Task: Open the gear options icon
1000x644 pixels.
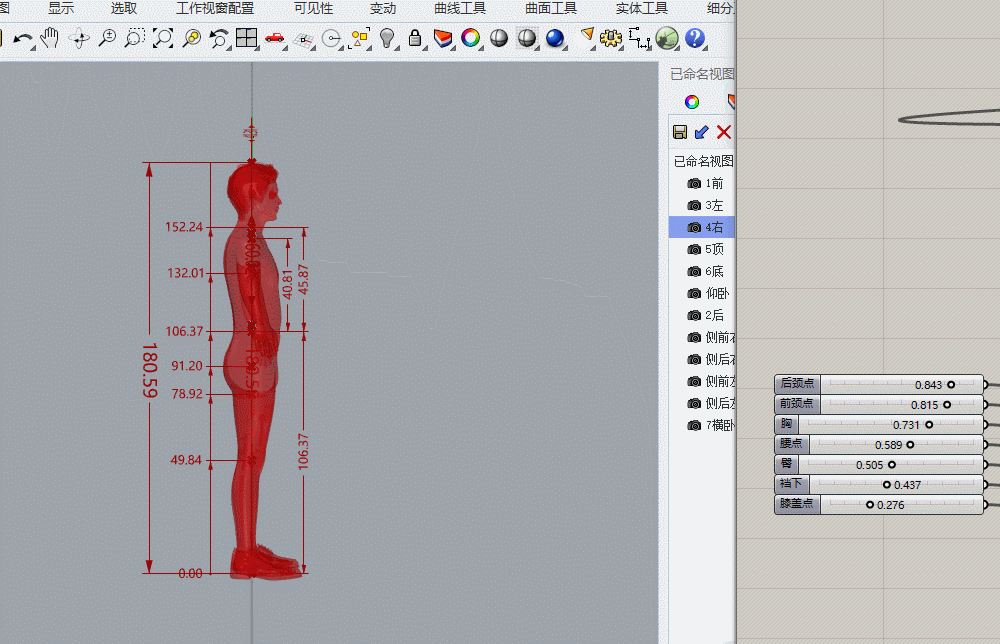Action: 611,39
